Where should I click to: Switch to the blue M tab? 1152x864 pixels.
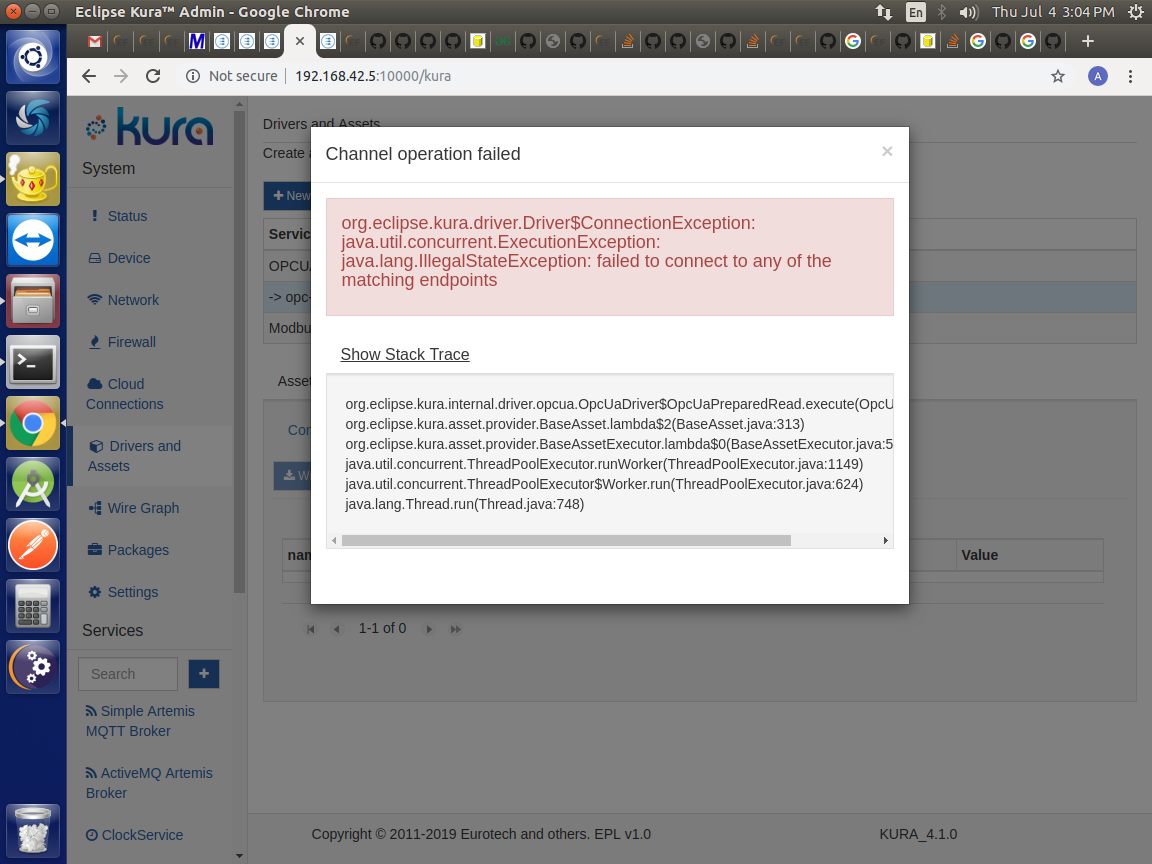click(196, 41)
